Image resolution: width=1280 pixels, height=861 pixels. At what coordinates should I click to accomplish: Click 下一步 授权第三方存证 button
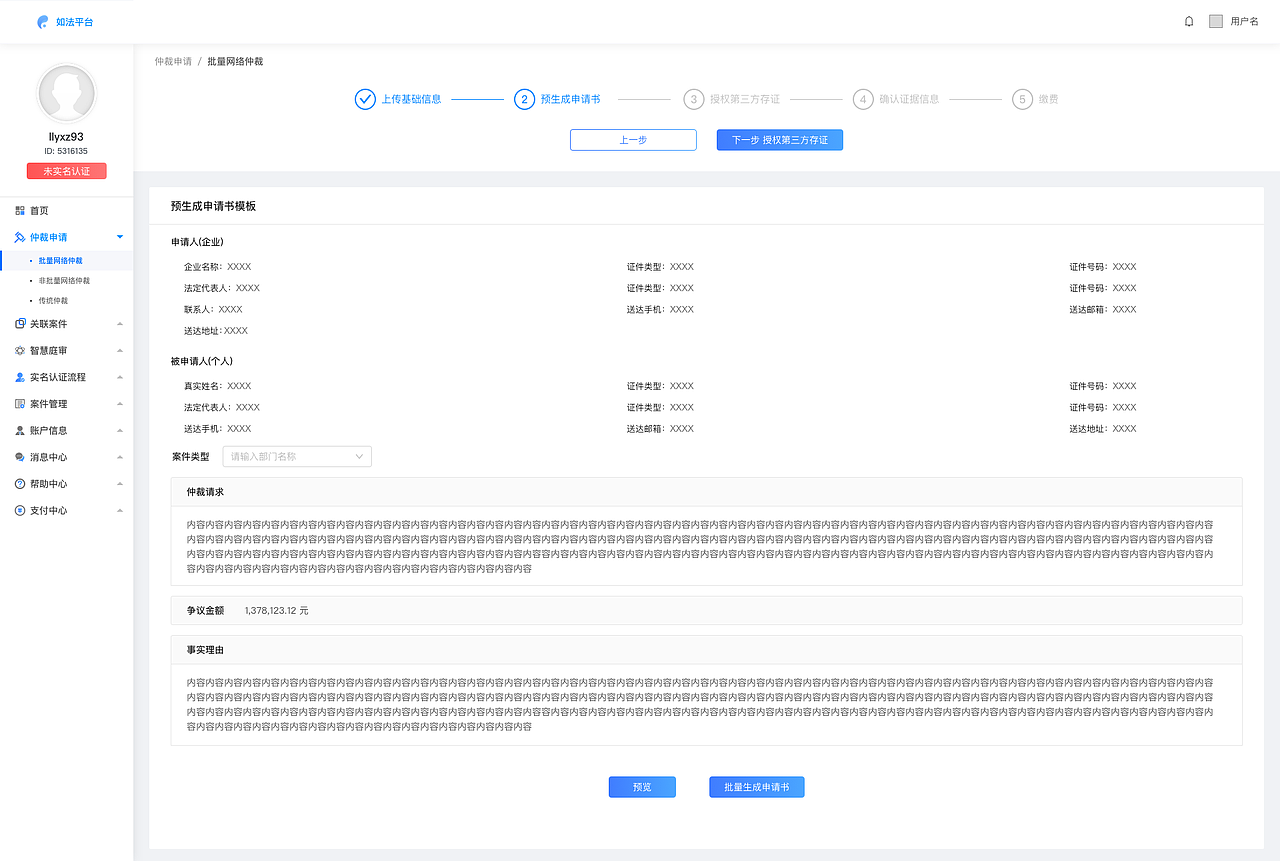(x=780, y=140)
